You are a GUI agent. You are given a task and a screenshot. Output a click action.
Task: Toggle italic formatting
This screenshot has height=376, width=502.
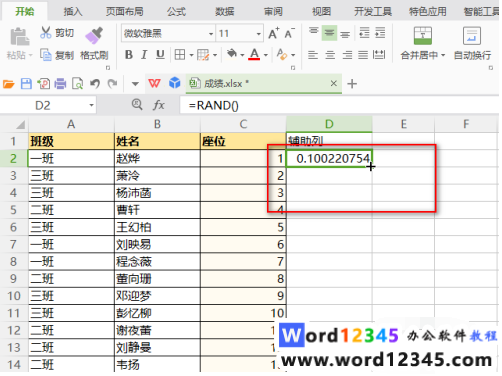(x=144, y=54)
